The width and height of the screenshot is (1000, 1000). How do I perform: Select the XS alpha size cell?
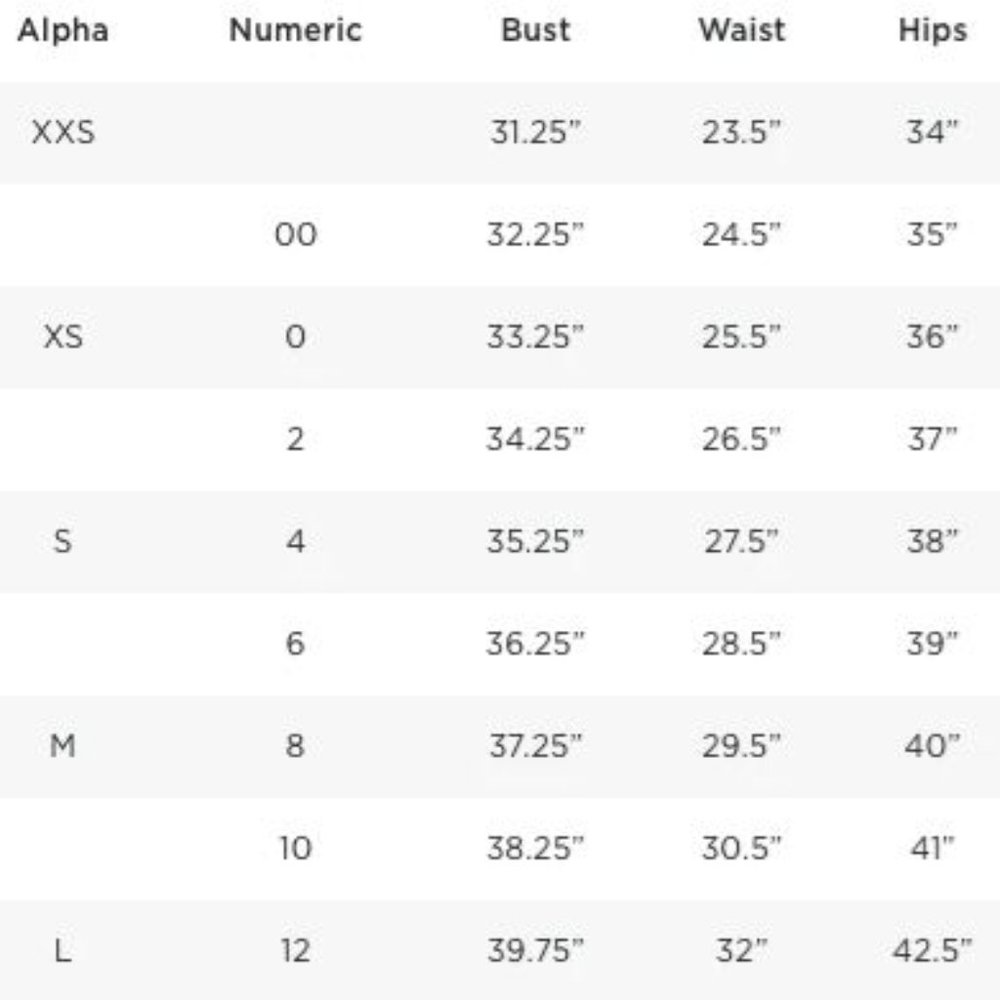pos(63,337)
